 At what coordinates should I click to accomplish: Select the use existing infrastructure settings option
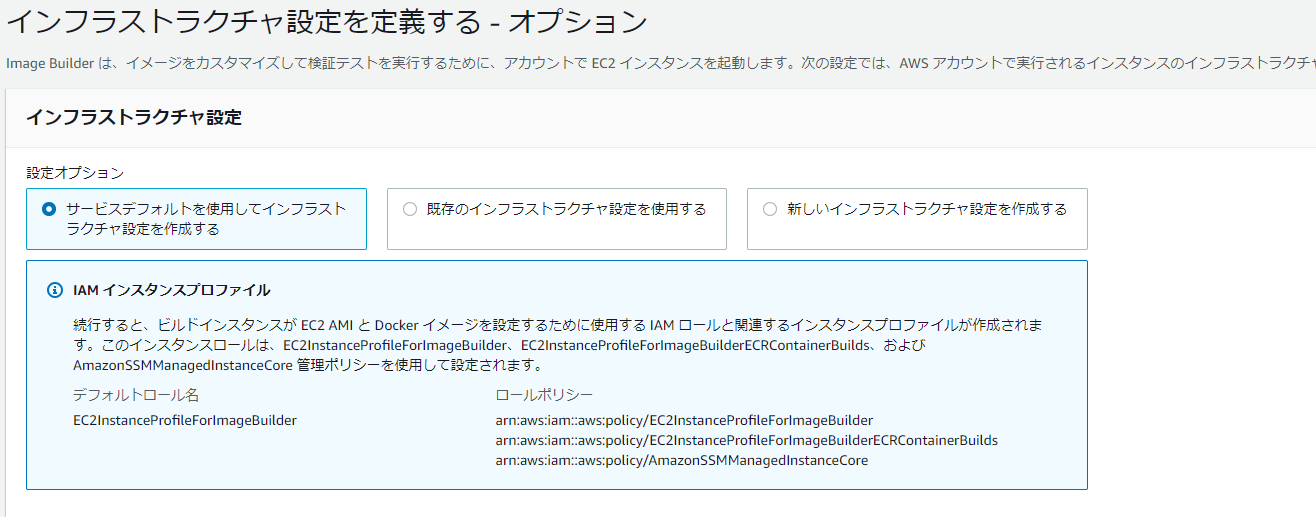point(556,219)
